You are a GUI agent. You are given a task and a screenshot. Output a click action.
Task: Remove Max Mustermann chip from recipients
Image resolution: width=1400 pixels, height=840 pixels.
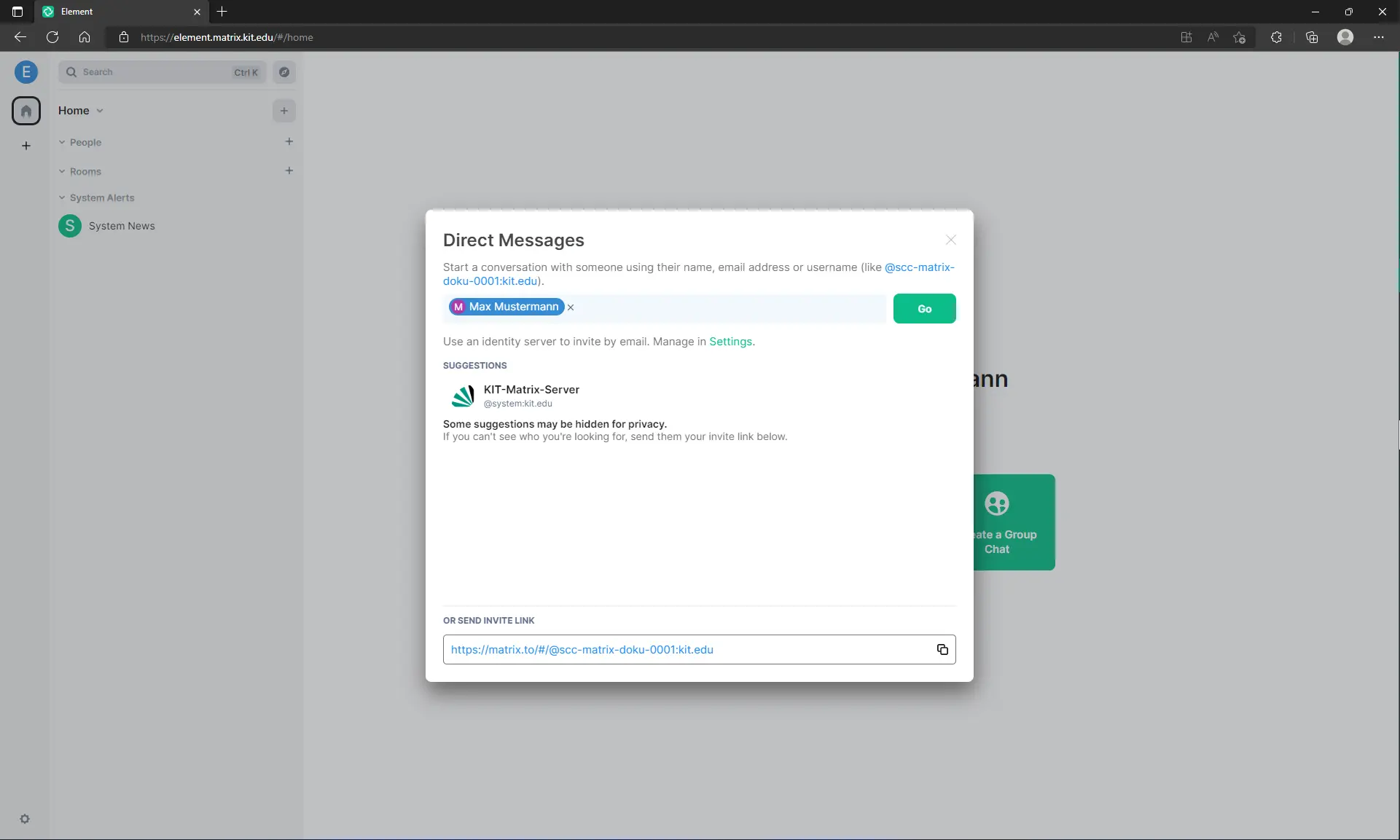(x=571, y=307)
